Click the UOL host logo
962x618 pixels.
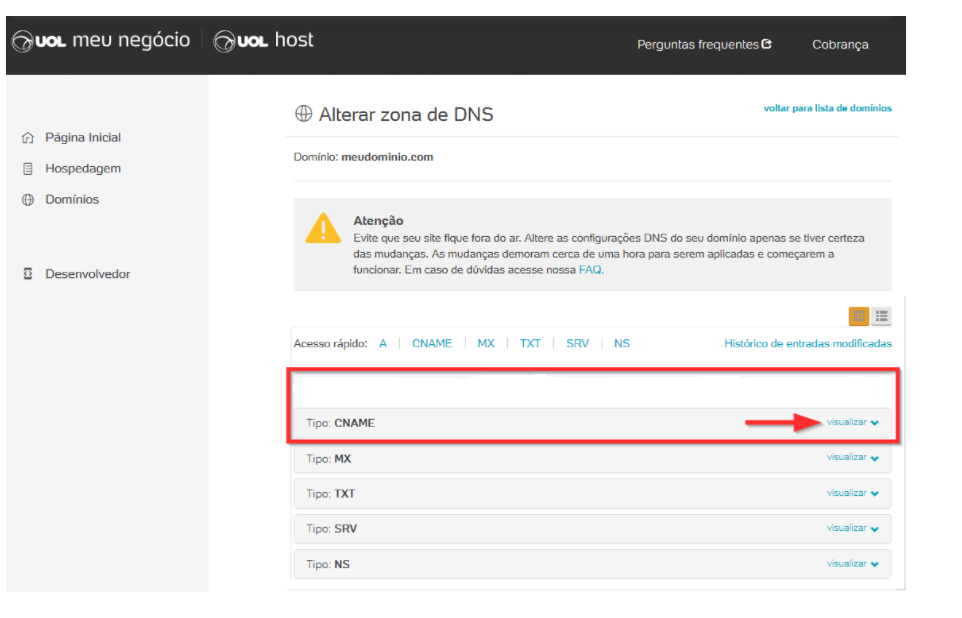[264, 41]
